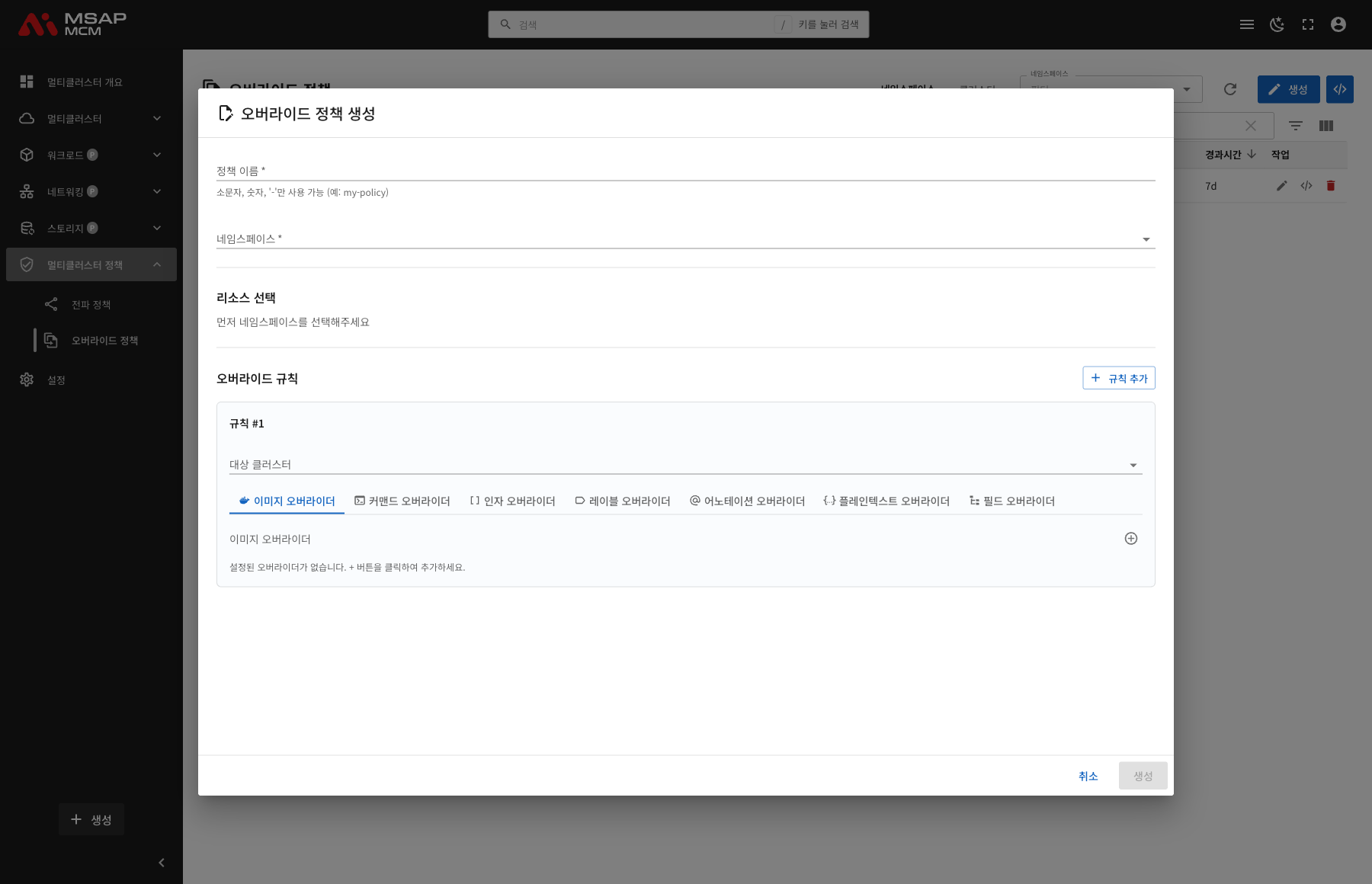Click the code icon in the 7d row
The height and width of the screenshot is (884, 1372).
click(x=1306, y=186)
